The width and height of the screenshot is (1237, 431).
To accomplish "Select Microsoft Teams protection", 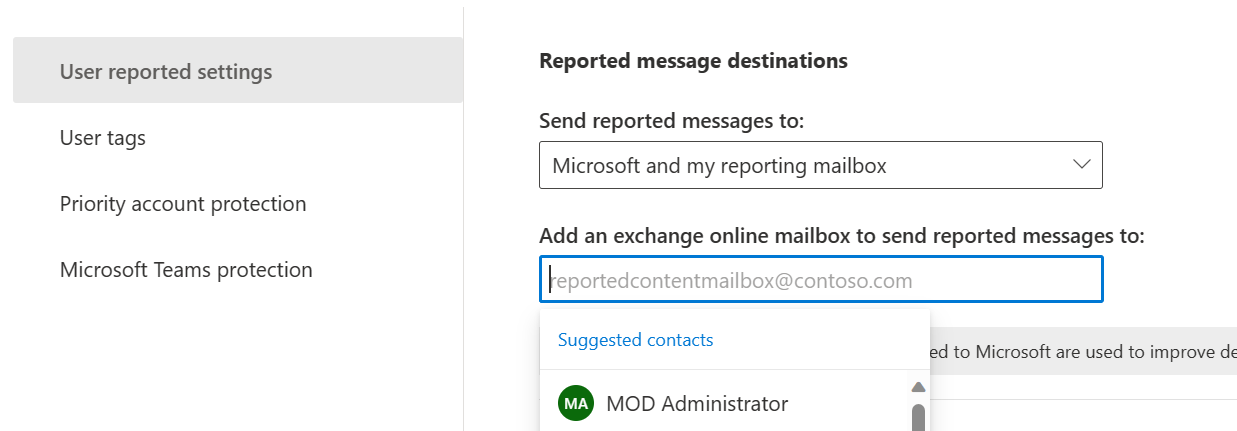I will click(x=186, y=270).
